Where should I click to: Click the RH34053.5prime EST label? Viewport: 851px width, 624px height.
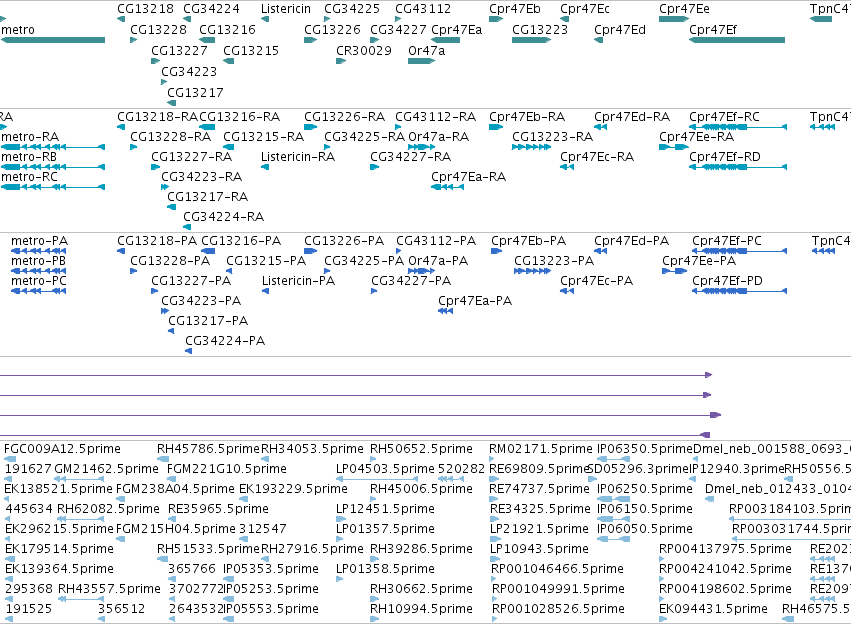312,449
